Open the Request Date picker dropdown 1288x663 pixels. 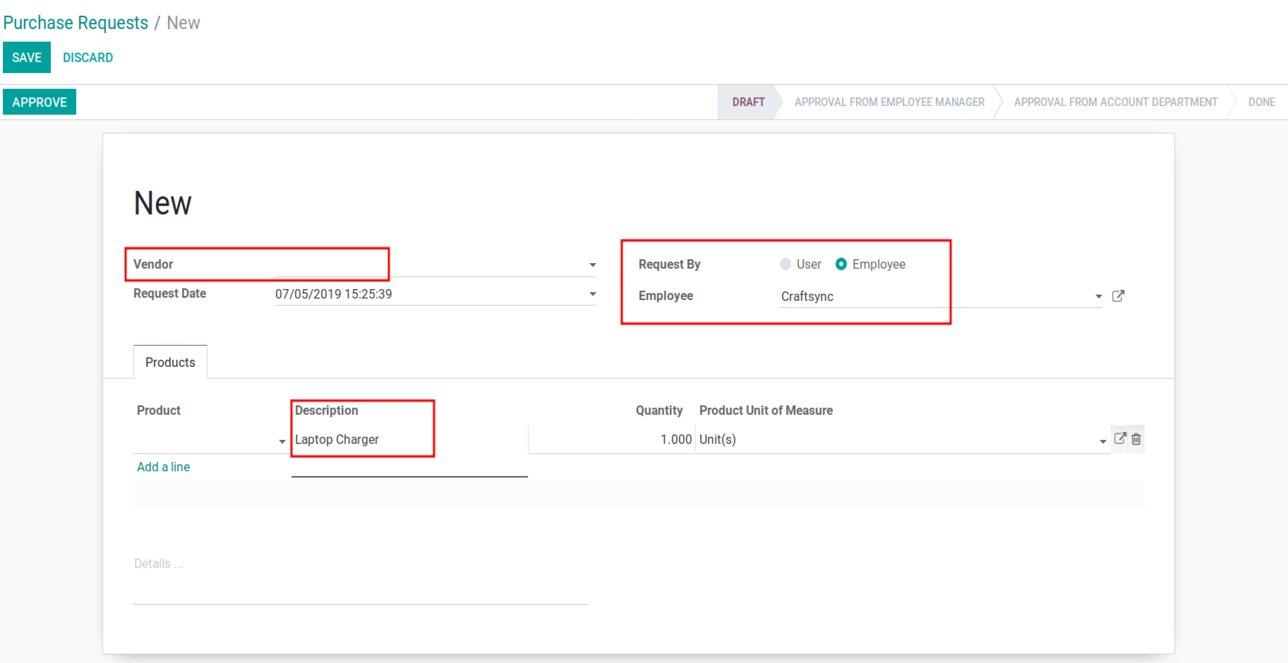(x=592, y=294)
